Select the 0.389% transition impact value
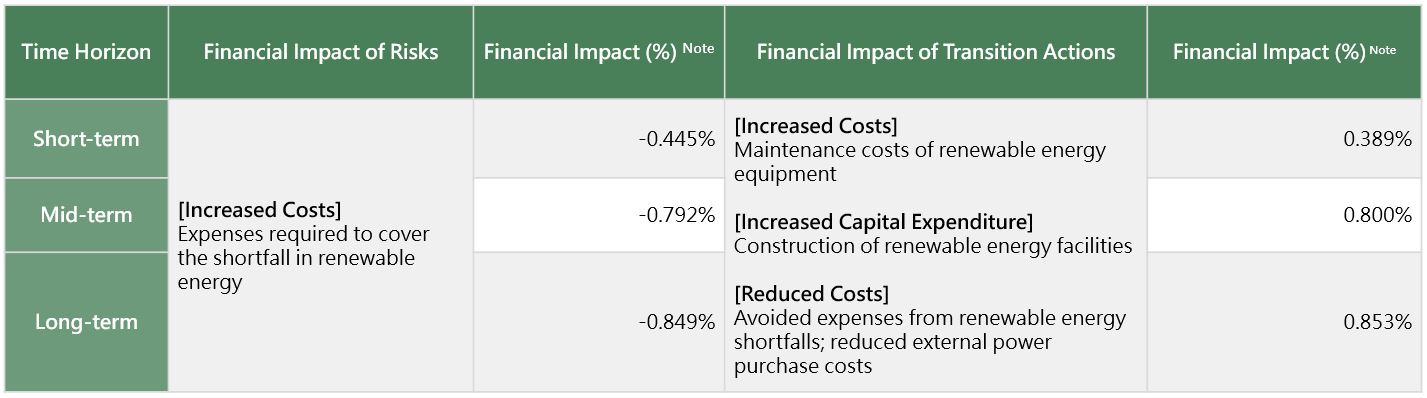 coord(1378,139)
